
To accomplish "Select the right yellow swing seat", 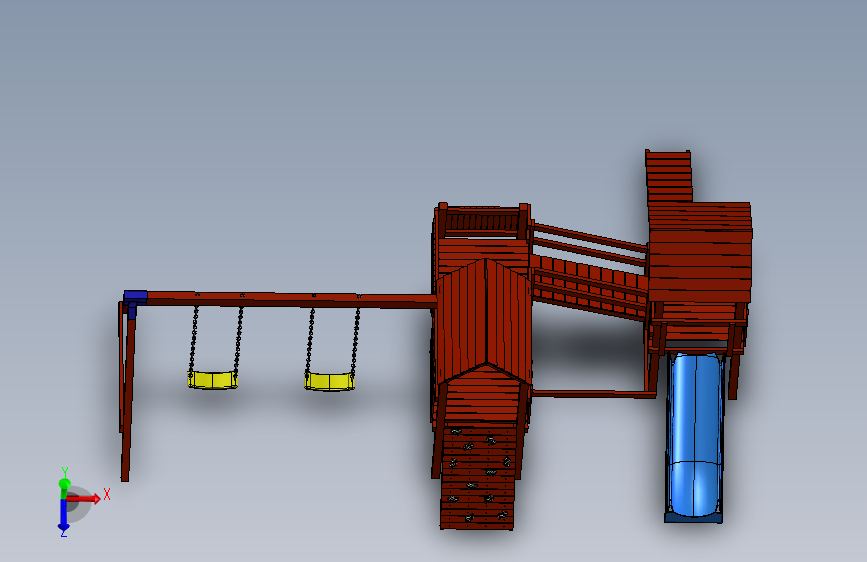I will click(330, 381).
